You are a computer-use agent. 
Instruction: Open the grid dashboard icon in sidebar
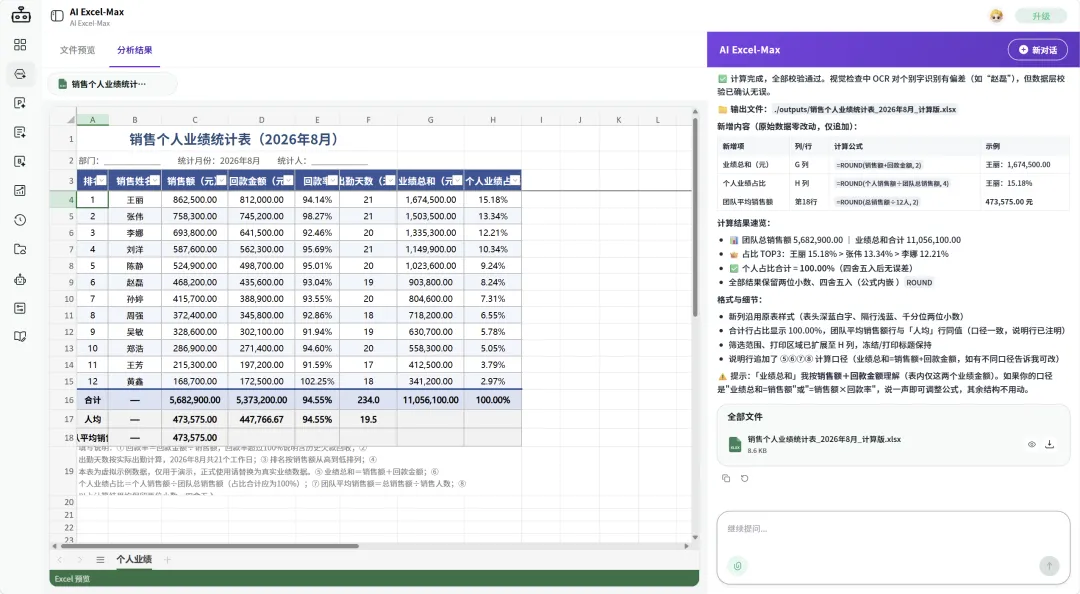pyautogui.click(x=20, y=45)
